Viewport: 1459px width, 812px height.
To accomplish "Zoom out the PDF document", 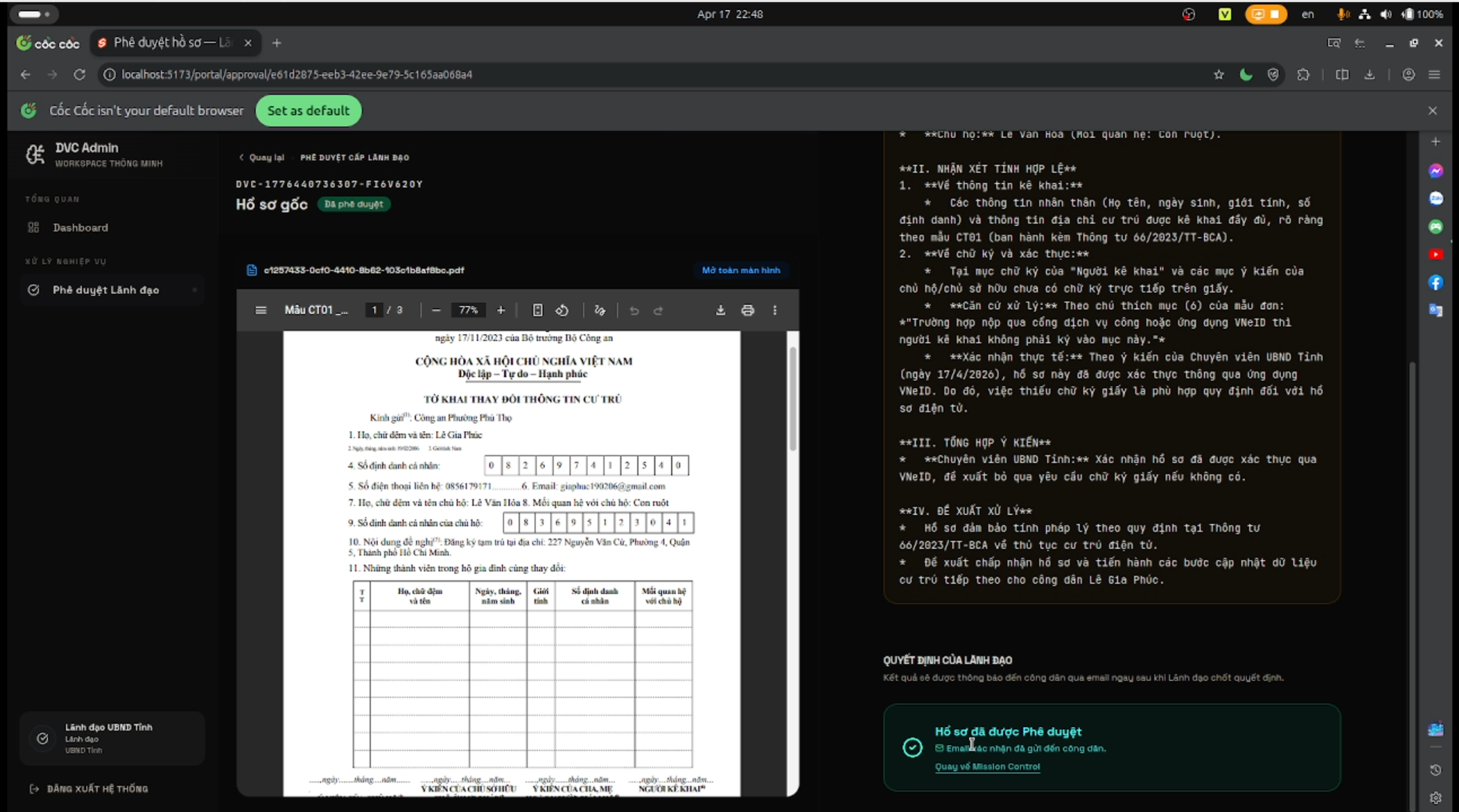I will (436, 311).
